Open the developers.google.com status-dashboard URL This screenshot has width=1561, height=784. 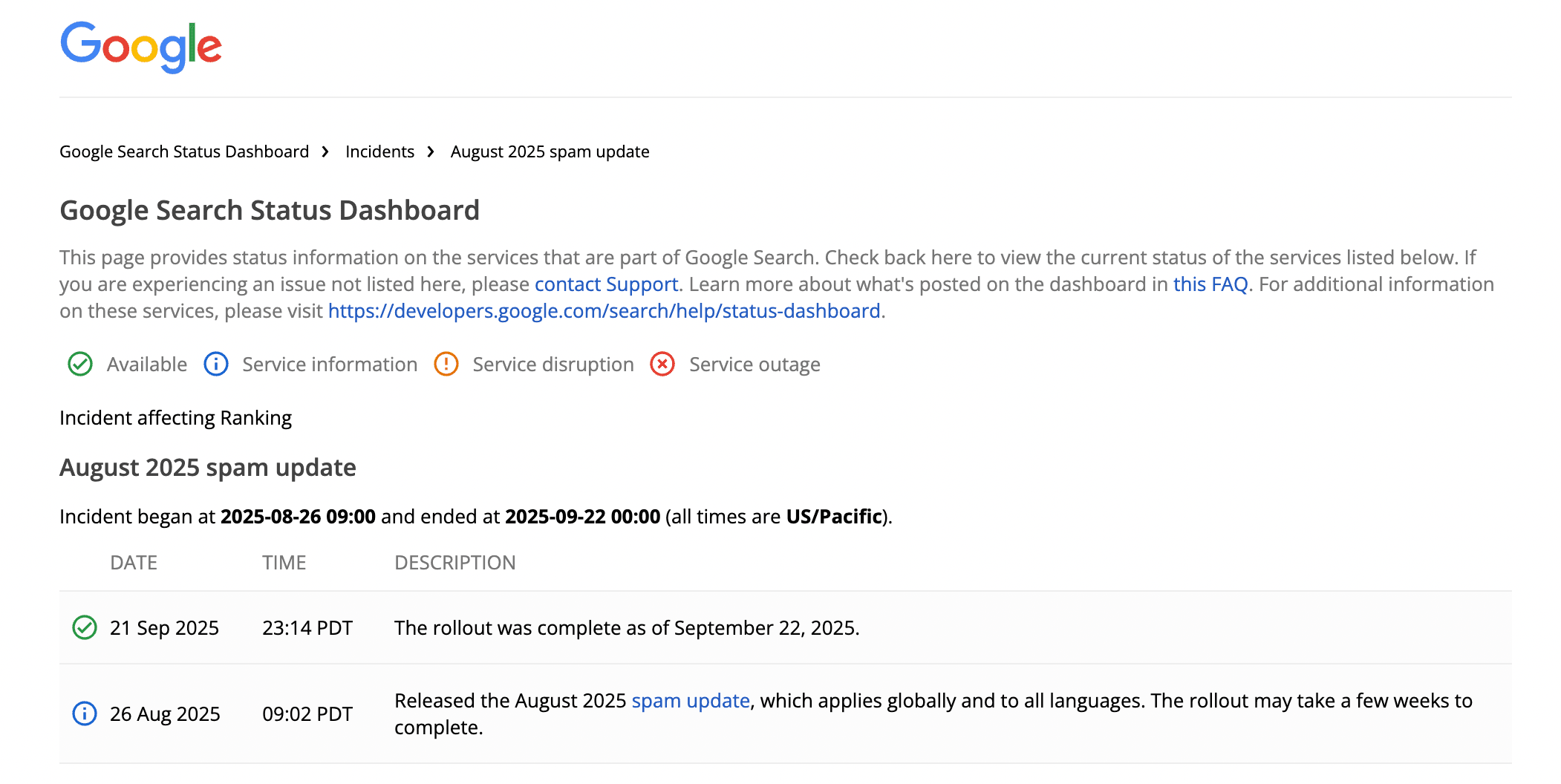[x=604, y=311]
